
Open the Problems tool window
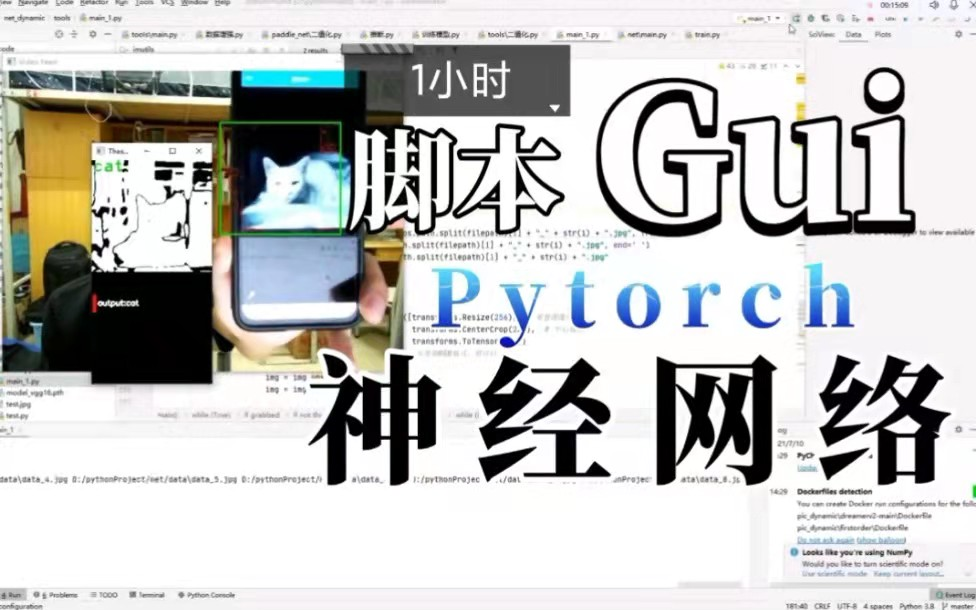coord(56,595)
